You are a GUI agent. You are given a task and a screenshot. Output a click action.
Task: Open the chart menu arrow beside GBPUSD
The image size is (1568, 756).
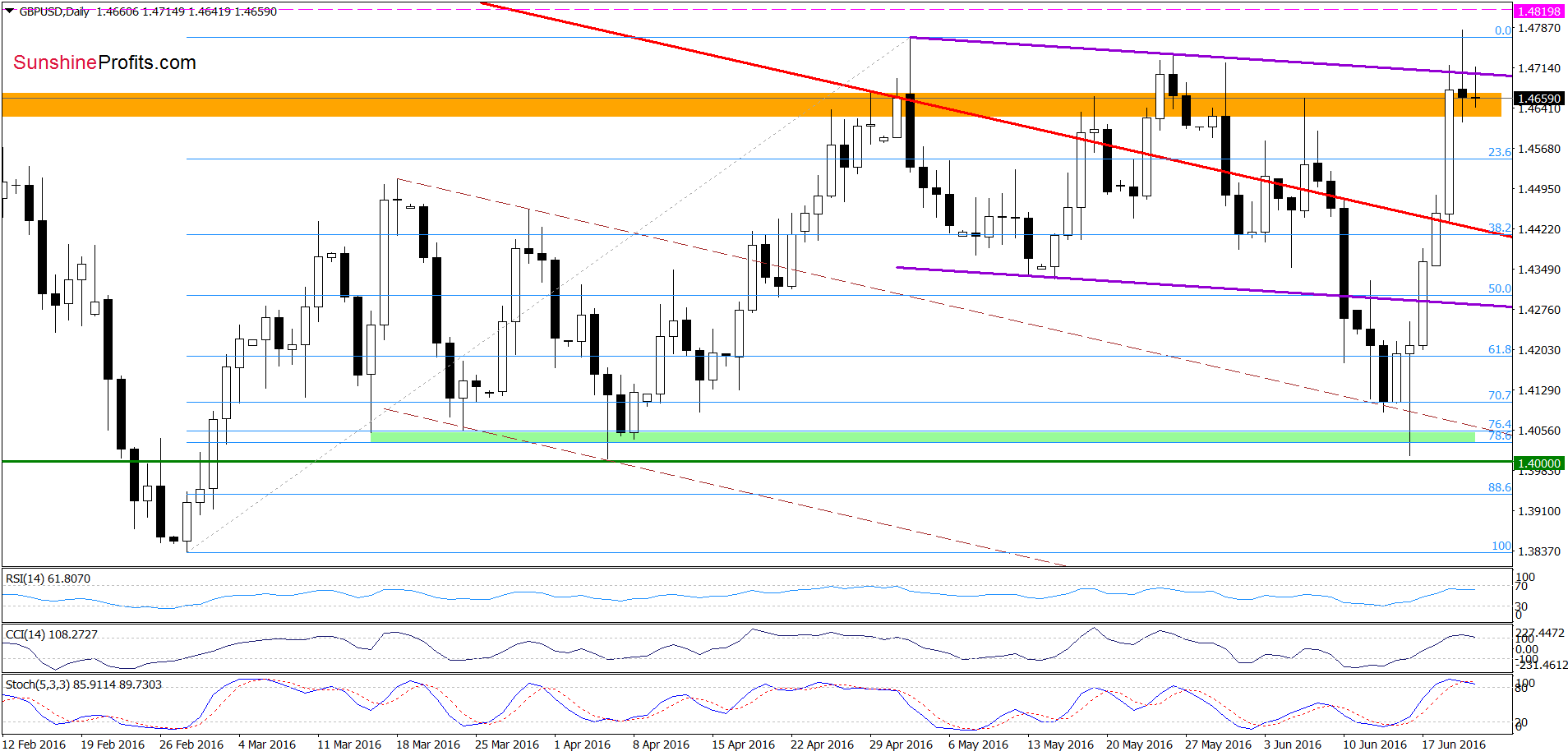pos(10,12)
